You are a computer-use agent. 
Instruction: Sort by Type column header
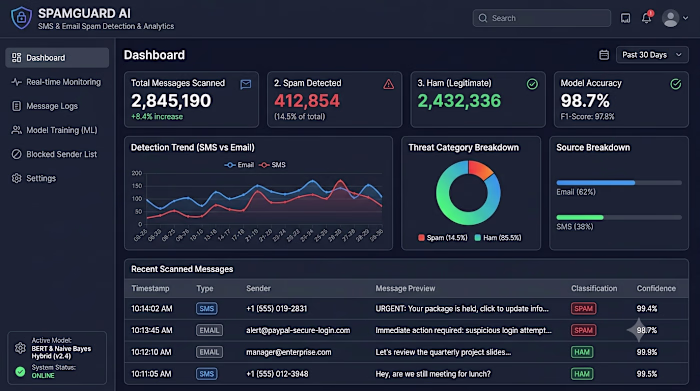pyautogui.click(x=205, y=288)
